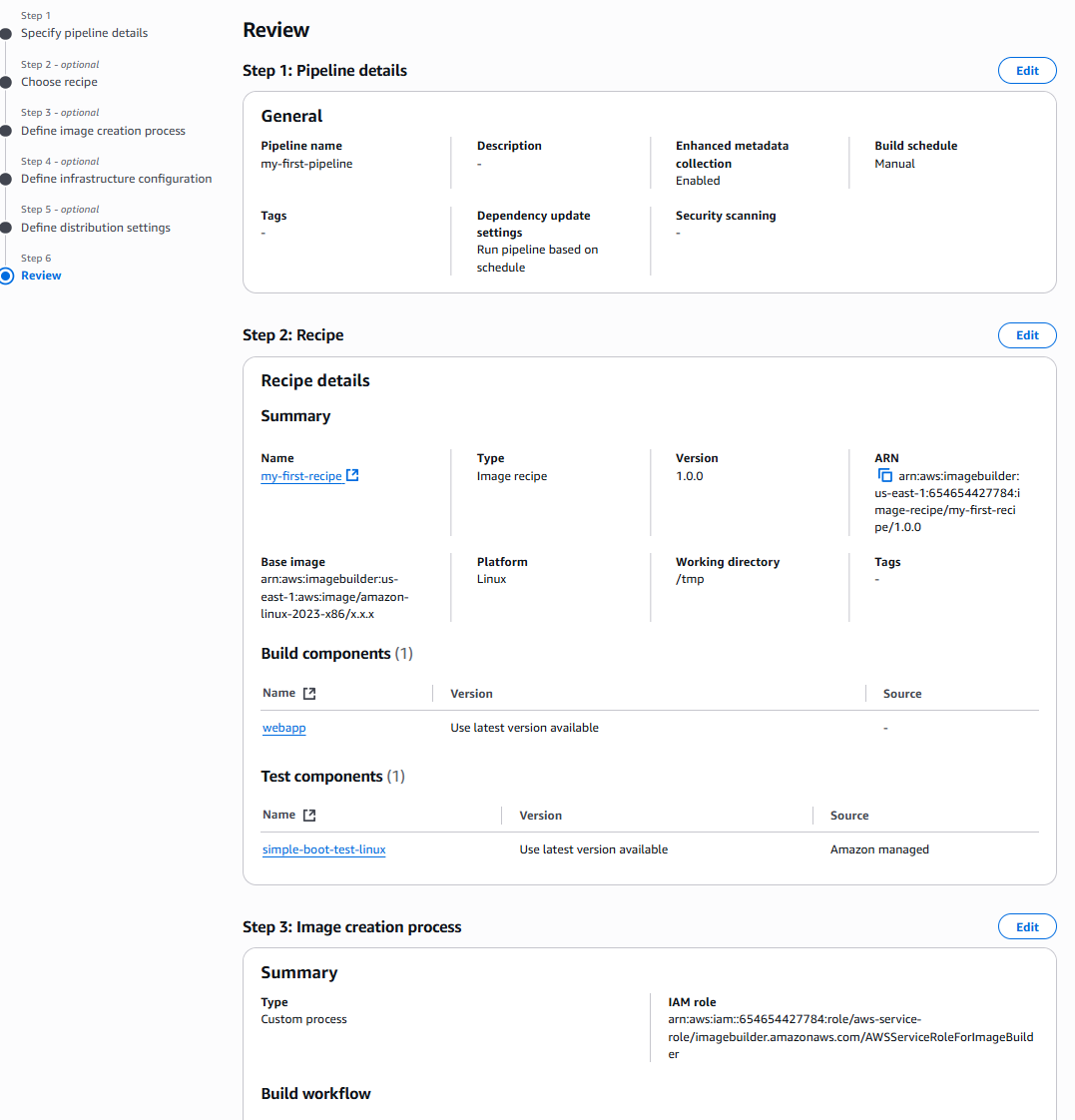Navigate to the Choose recipe step
Image resolution: width=1075 pixels, height=1120 pixels.
59,82
